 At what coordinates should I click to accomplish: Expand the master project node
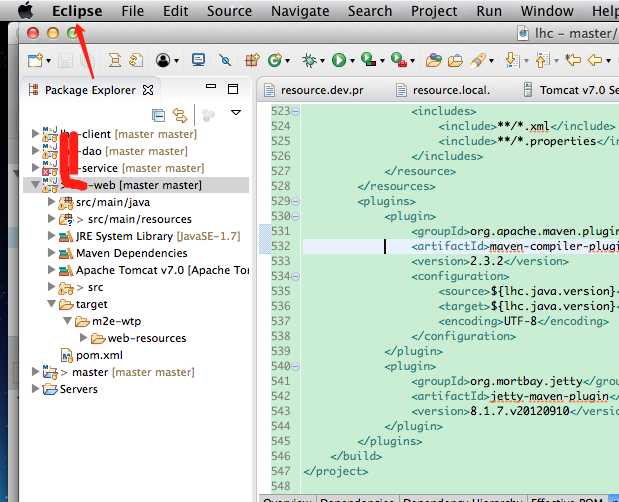tap(35, 372)
